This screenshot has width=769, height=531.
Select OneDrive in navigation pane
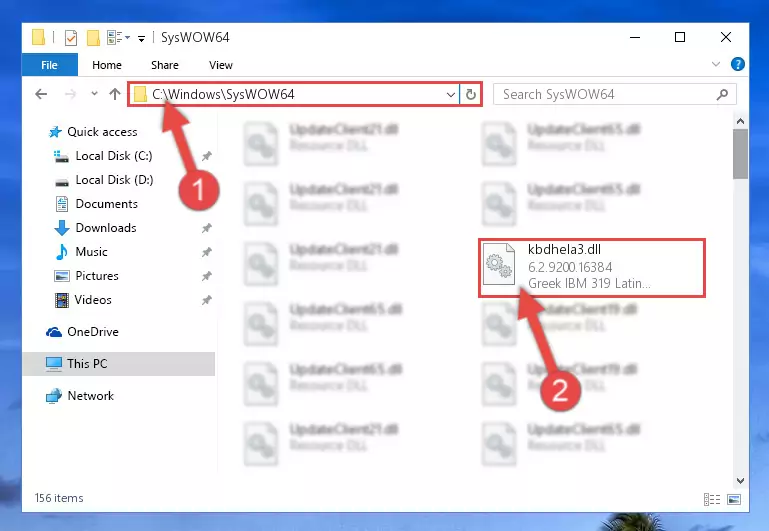coord(93,332)
